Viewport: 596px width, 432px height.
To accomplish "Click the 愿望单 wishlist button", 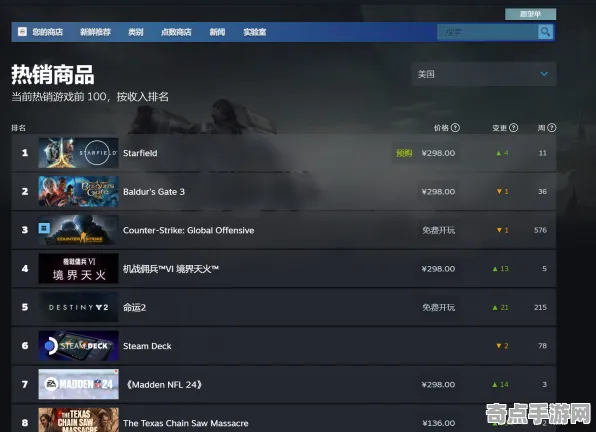I will 530,14.
